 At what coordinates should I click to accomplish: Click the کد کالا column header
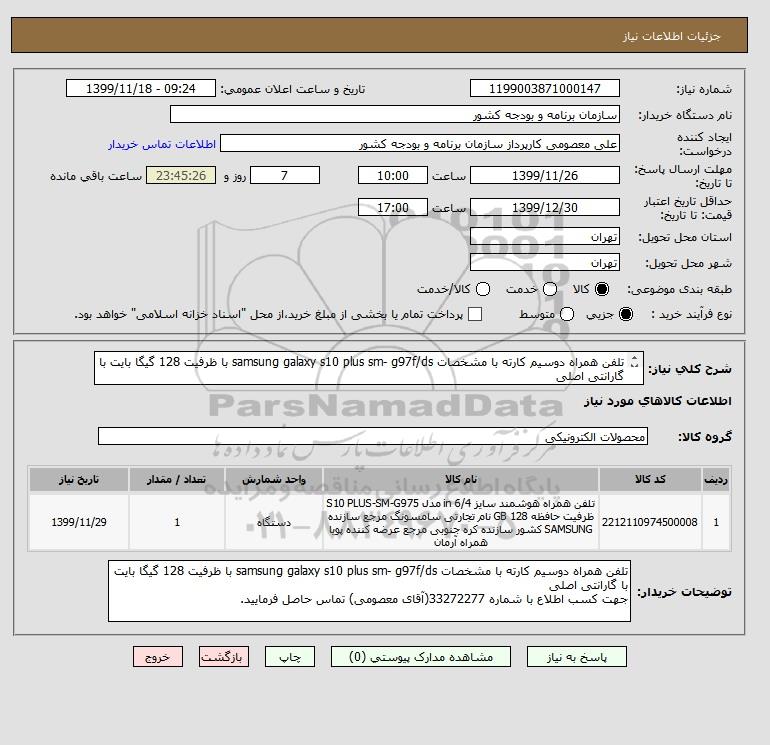(650, 479)
